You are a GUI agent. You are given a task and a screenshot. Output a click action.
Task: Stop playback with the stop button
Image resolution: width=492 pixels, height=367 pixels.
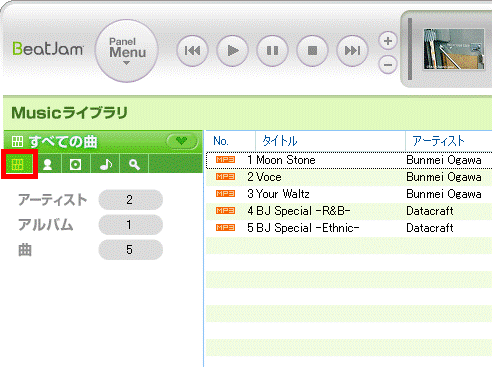(x=312, y=51)
